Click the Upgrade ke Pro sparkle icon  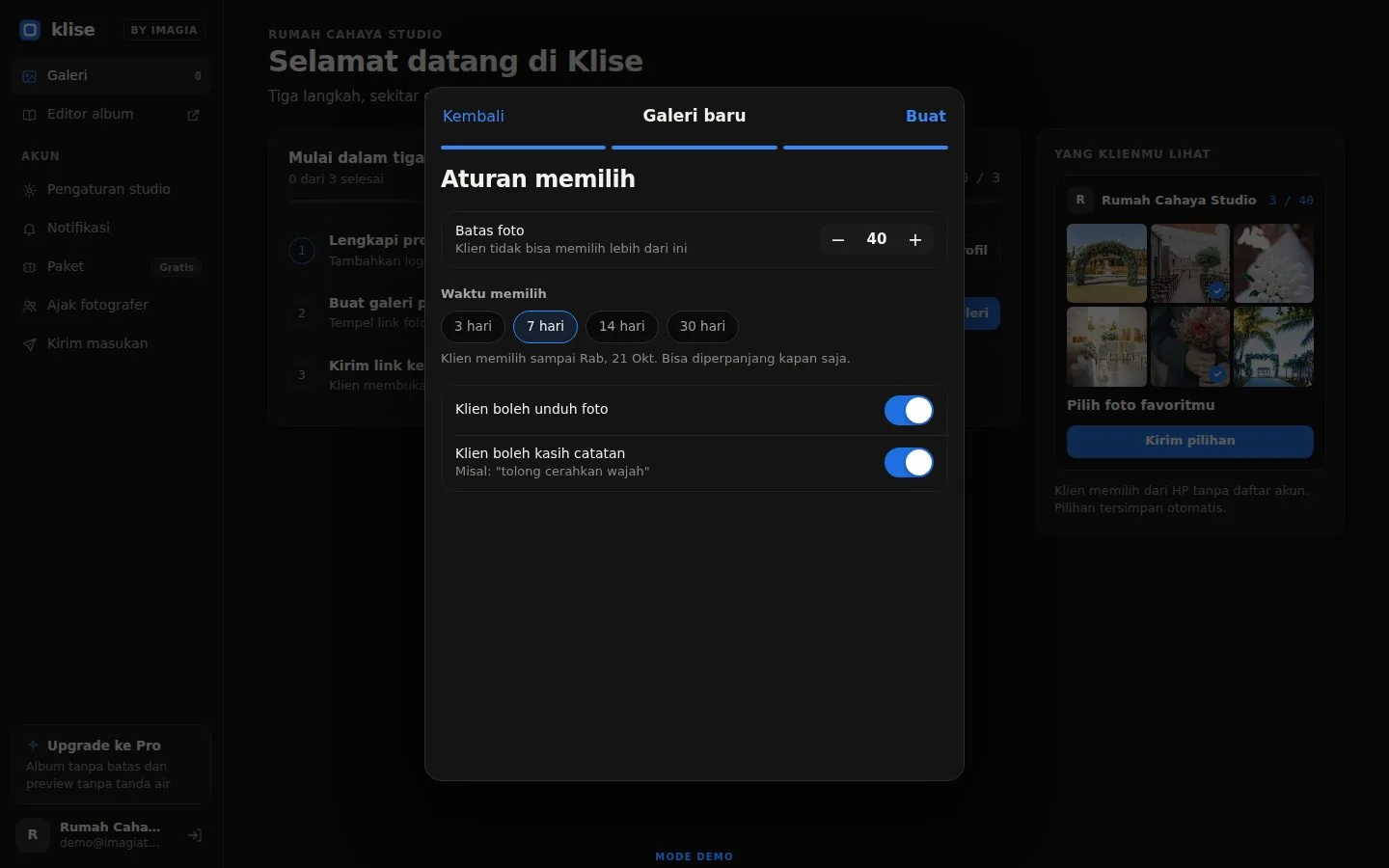coord(34,746)
